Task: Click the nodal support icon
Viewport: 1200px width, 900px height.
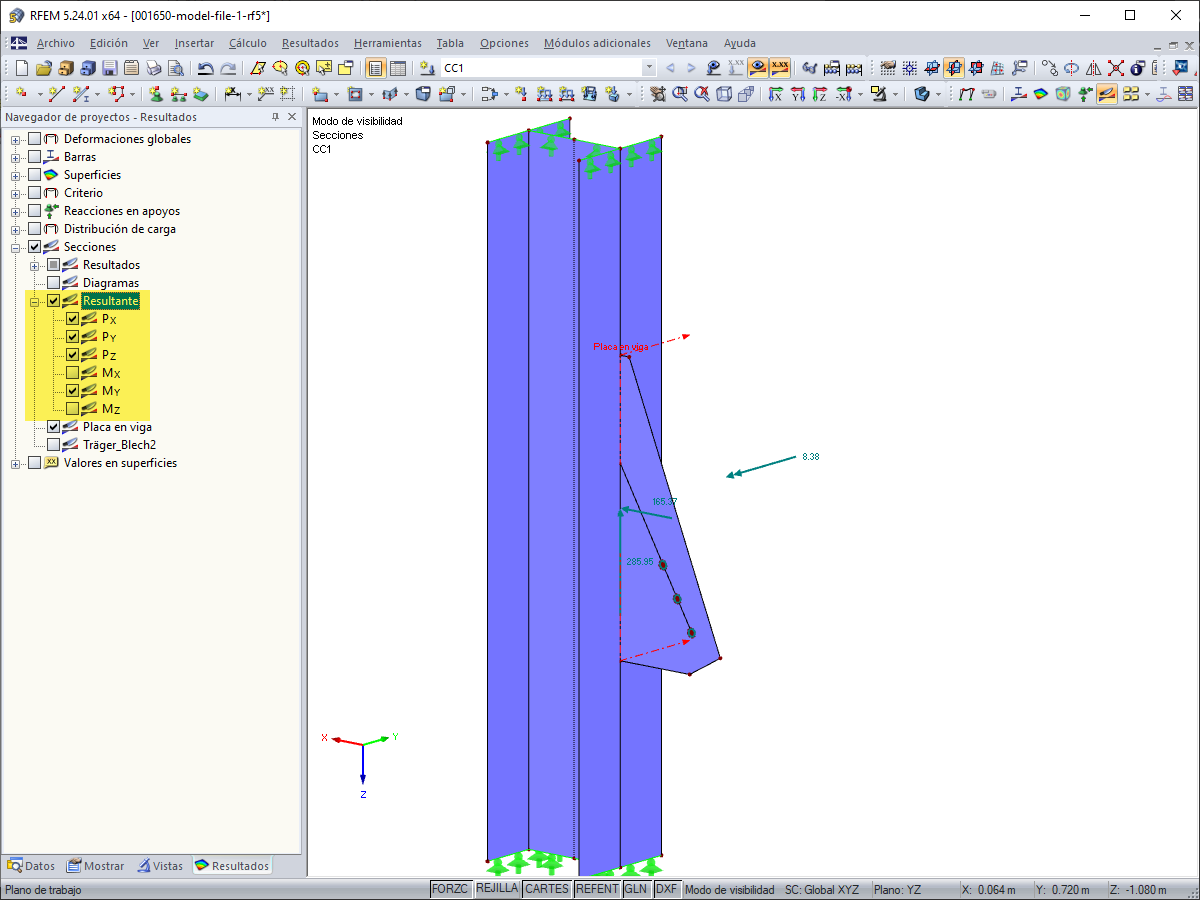Action: (x=157, y=94)
